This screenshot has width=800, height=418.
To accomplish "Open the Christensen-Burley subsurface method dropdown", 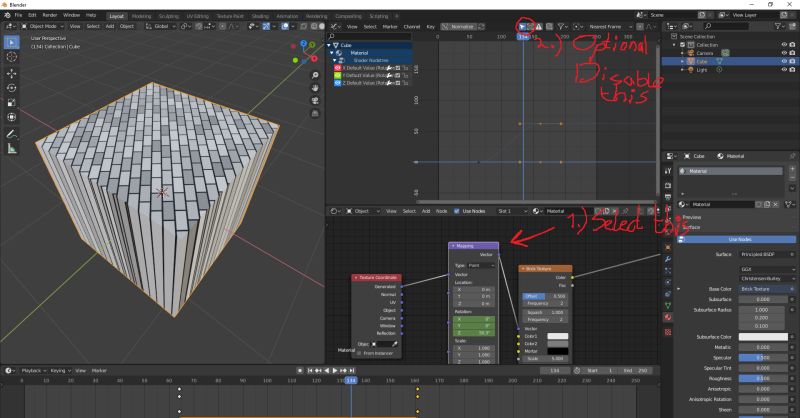I will pyautogui.click(x=767, y=279).
